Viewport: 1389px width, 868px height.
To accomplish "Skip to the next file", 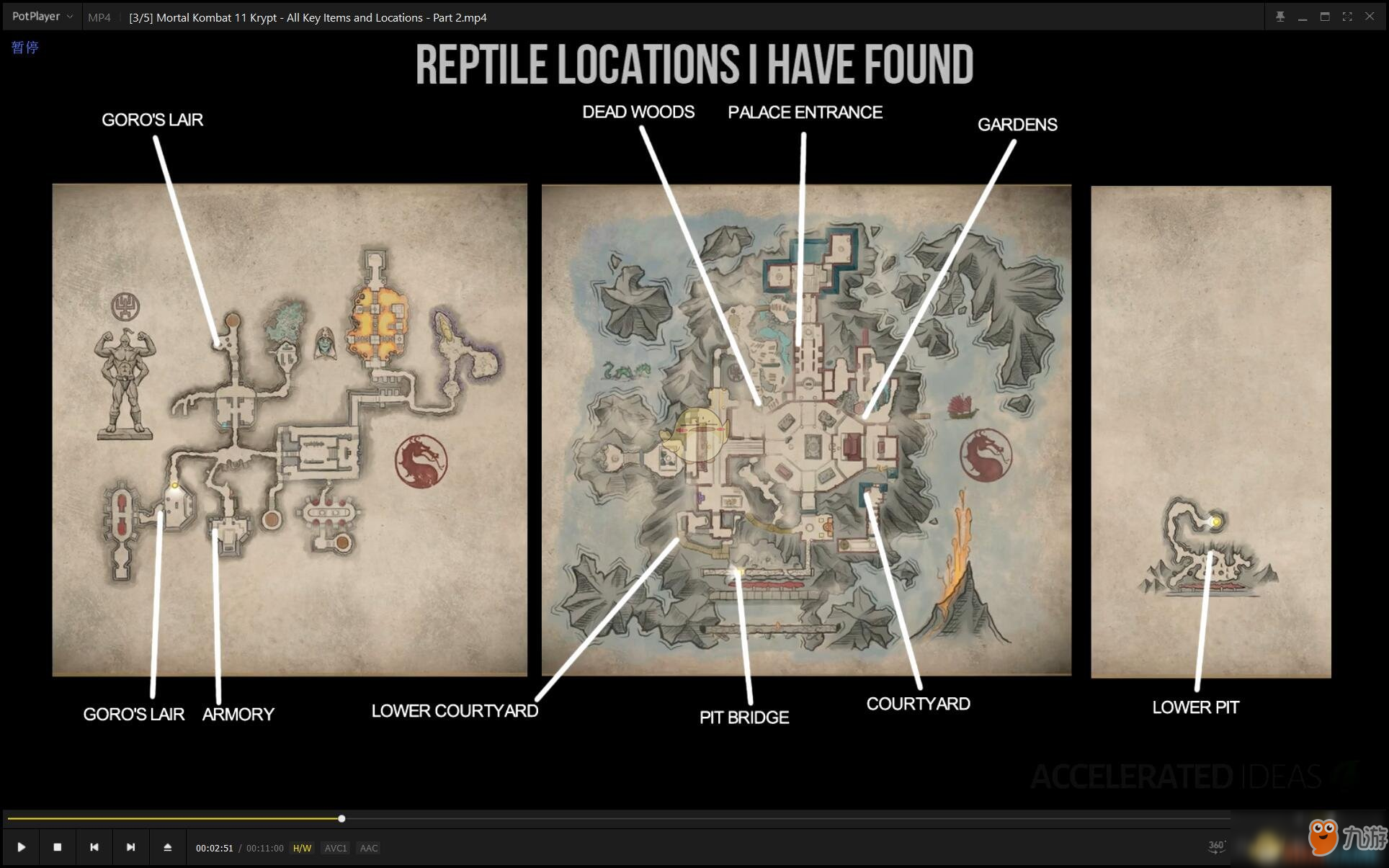I will [130, 847].
